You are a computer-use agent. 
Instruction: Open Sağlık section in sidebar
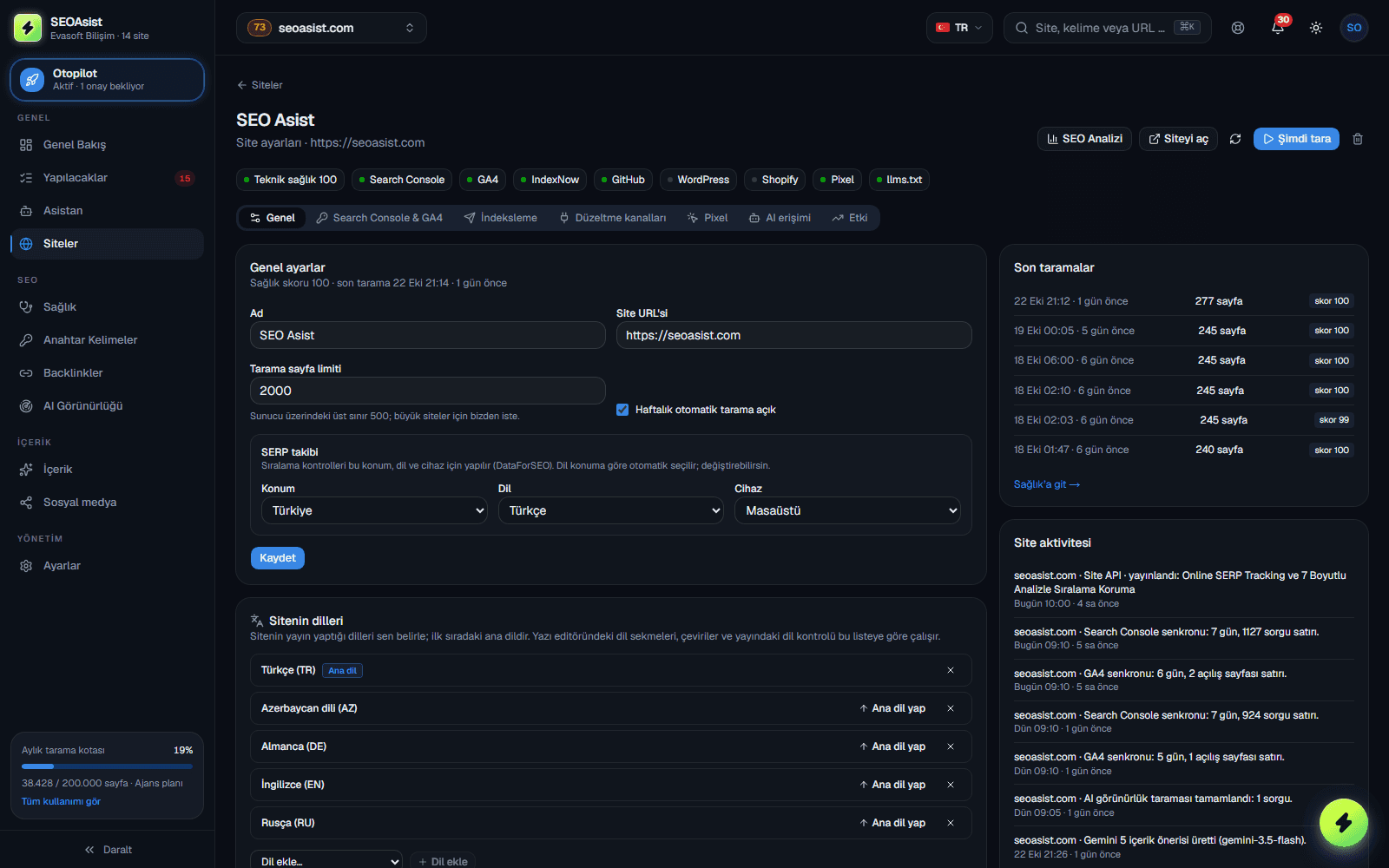click(x=108, y=307)
